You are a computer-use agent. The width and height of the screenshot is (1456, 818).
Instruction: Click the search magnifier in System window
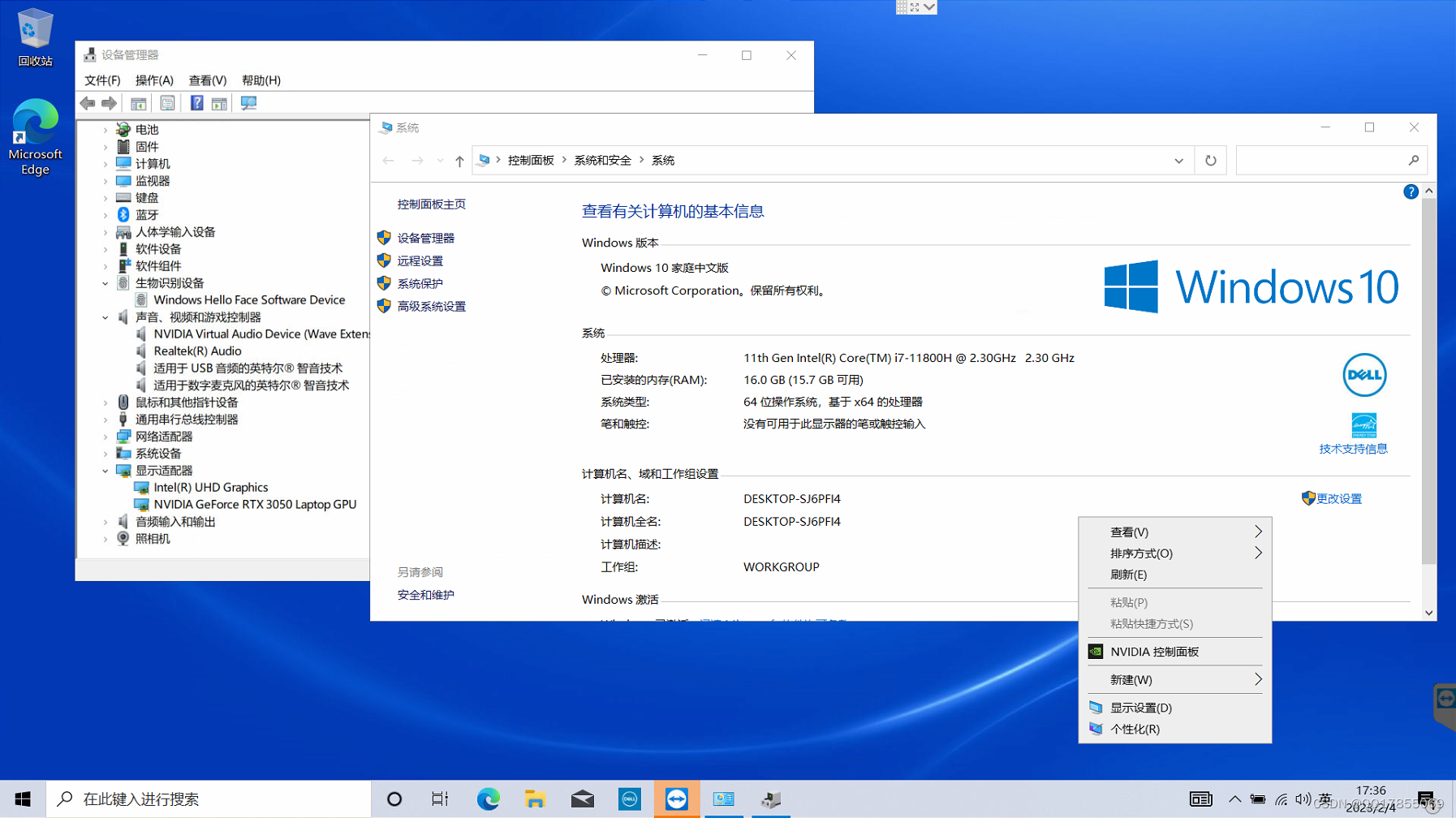[x=1413, y=161]
